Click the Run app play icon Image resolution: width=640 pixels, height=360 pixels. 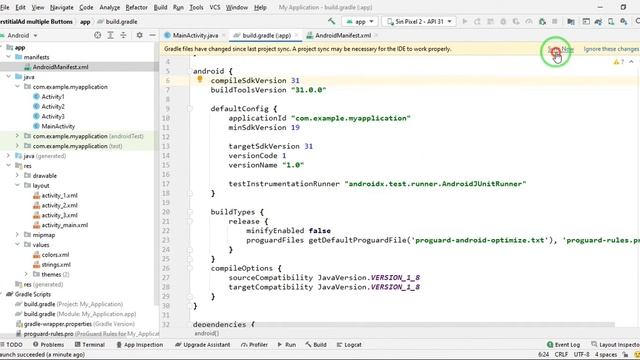(x=464, y=21)
